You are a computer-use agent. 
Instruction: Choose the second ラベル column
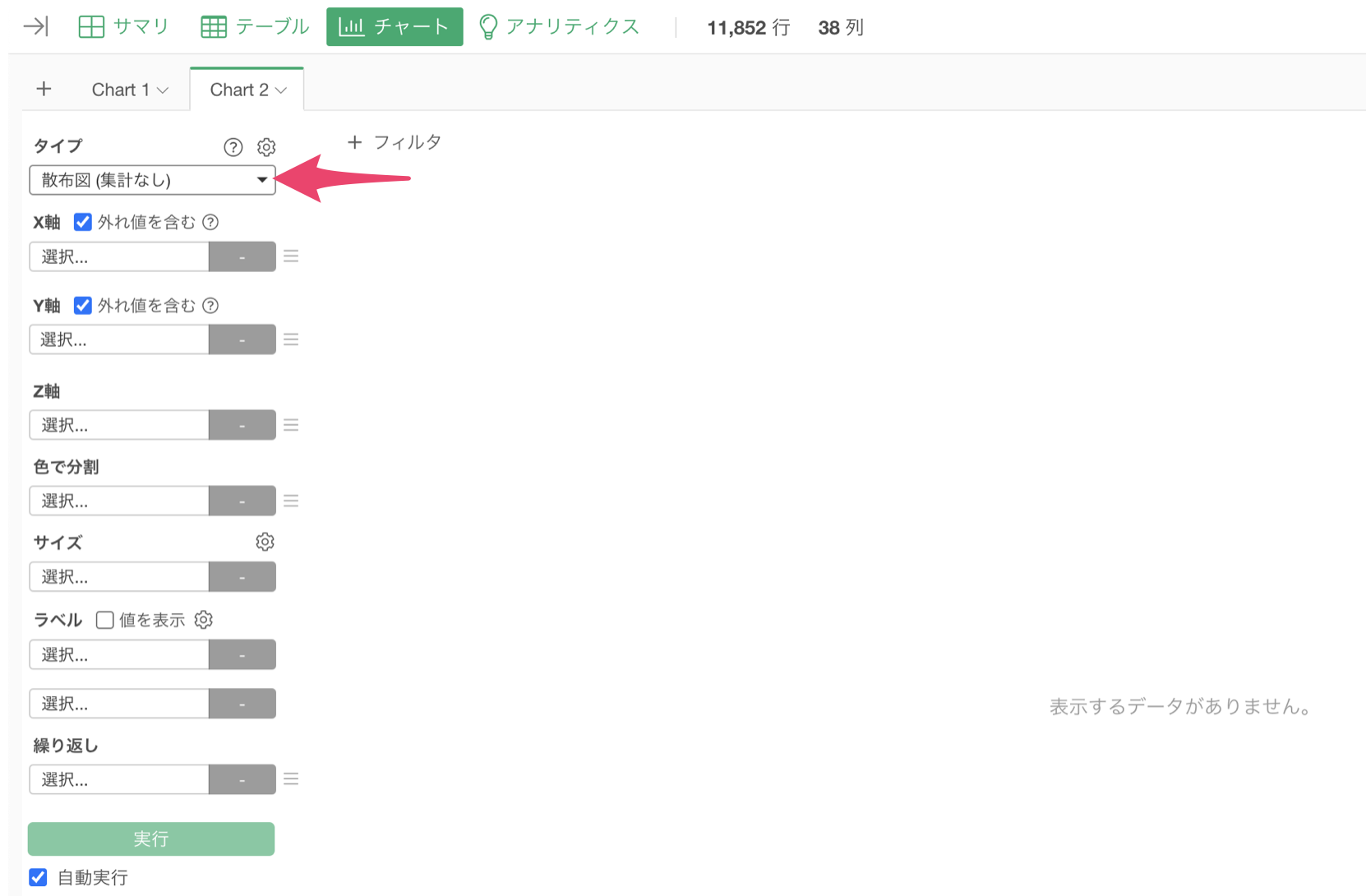(119, 704)
